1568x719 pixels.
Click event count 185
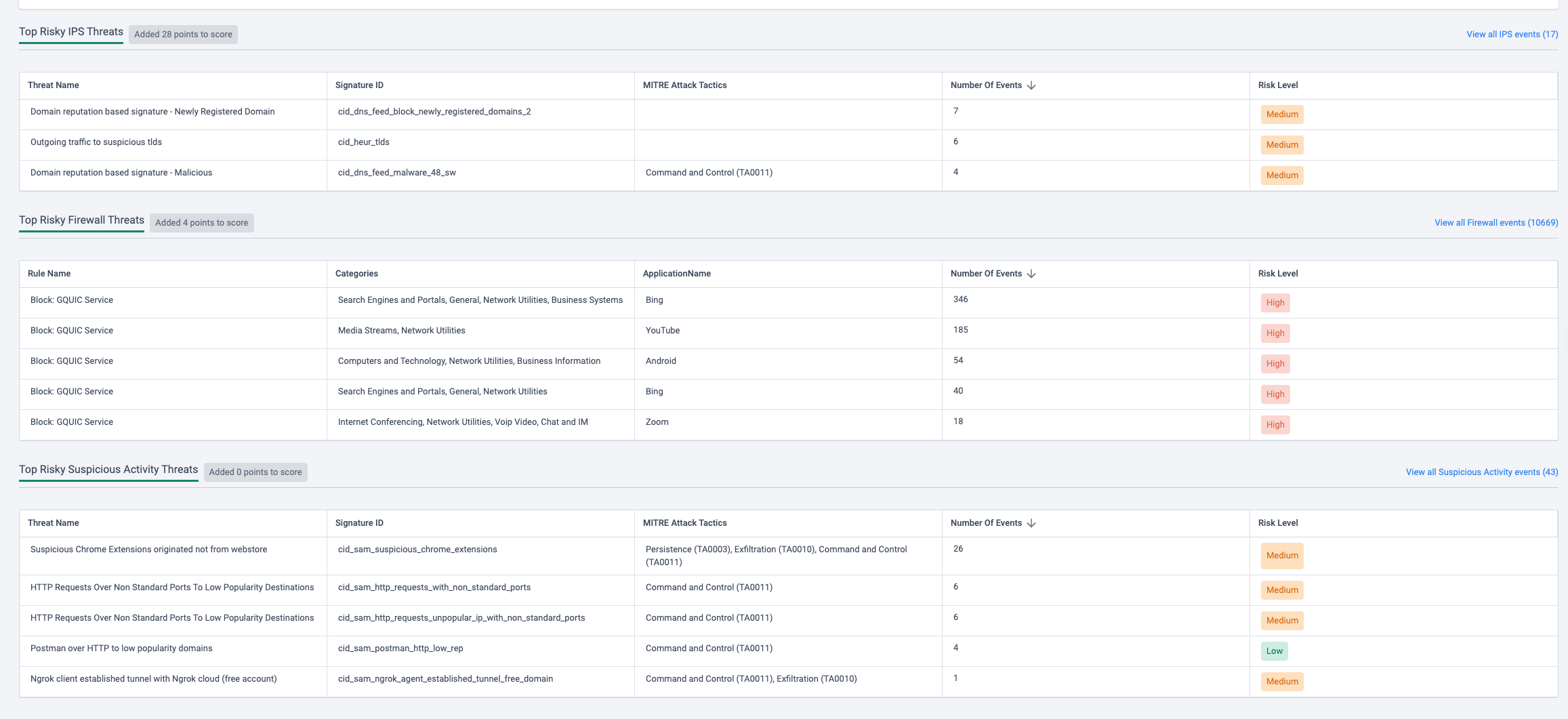961,330
